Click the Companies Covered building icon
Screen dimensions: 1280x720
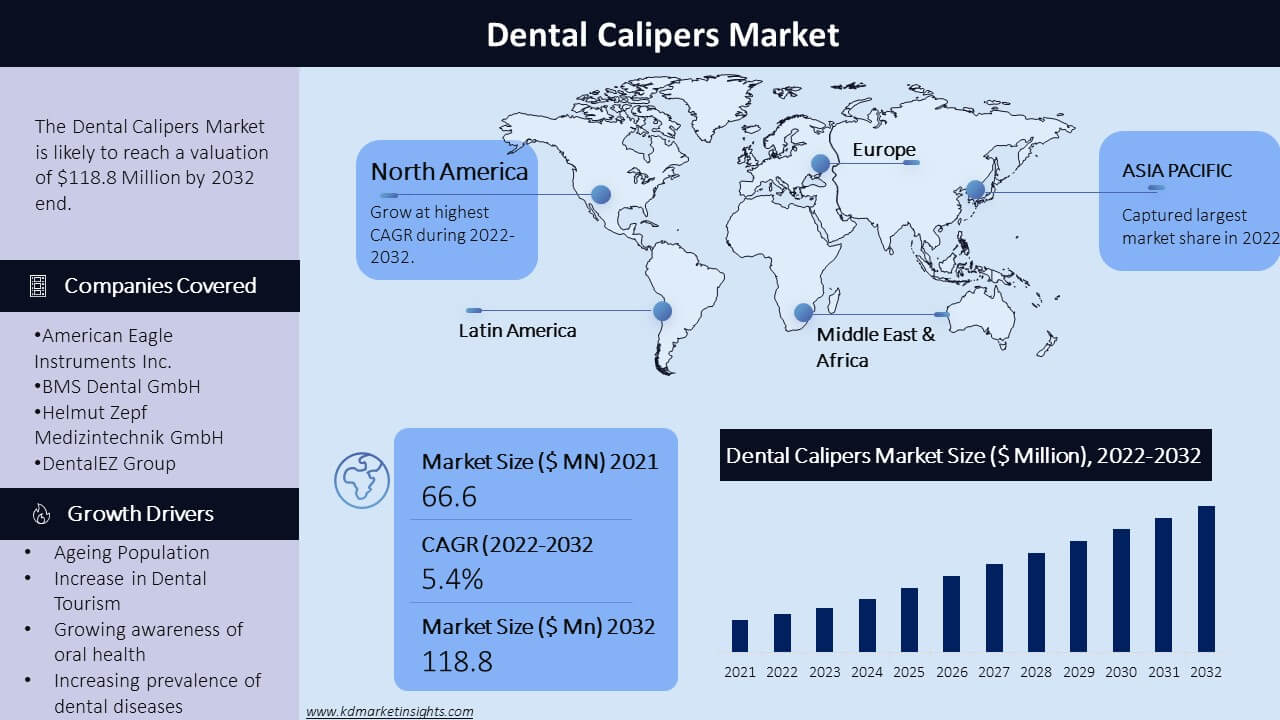point(38,286)
